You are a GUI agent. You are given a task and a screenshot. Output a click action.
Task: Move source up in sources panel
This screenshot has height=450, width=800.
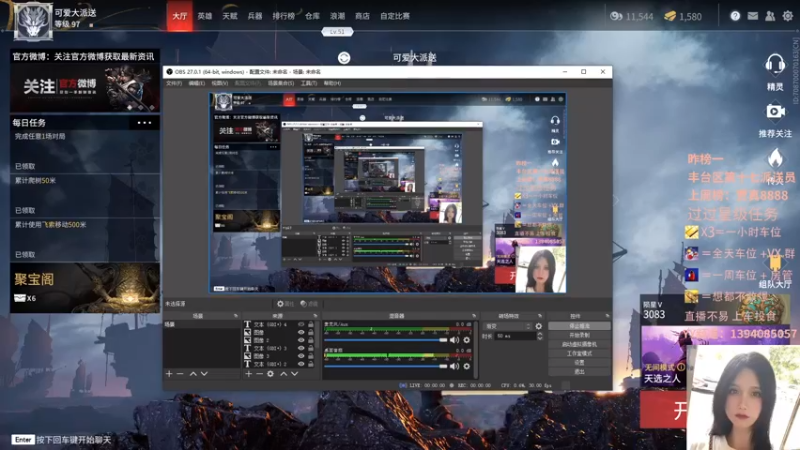(284, 374)
